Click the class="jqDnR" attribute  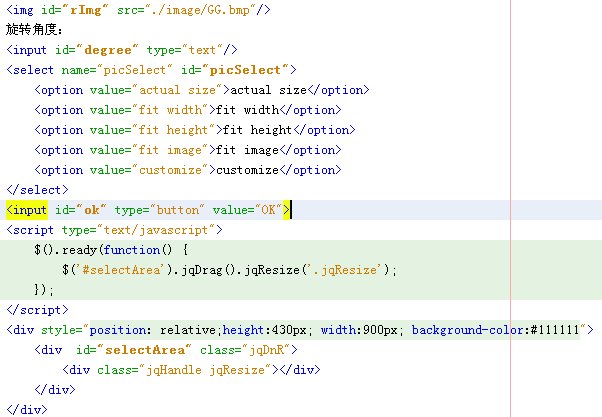coord(245,350)
